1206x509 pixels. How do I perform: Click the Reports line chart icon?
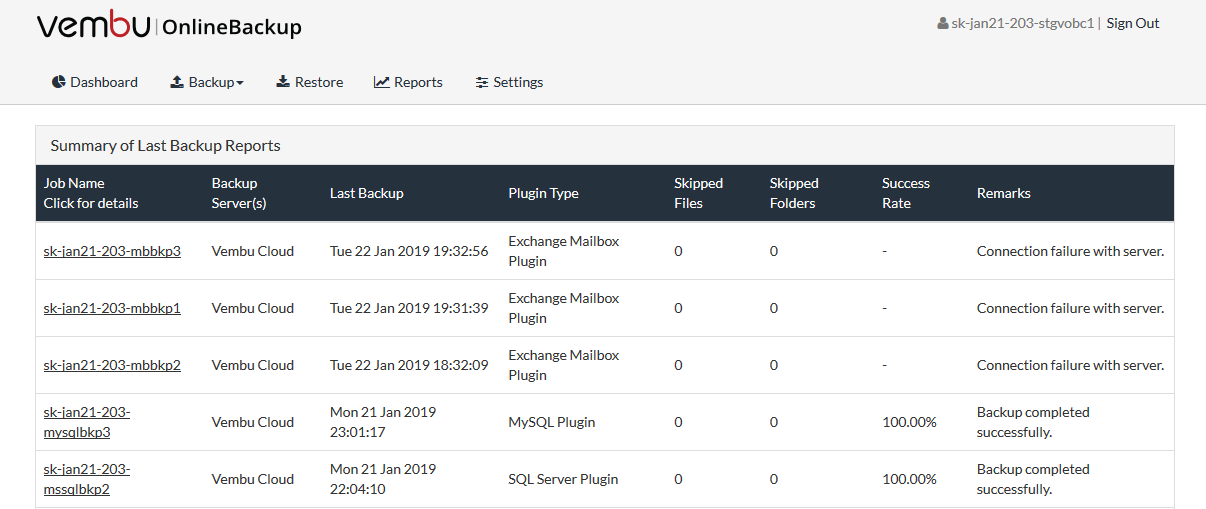click(x=382, y=82)
